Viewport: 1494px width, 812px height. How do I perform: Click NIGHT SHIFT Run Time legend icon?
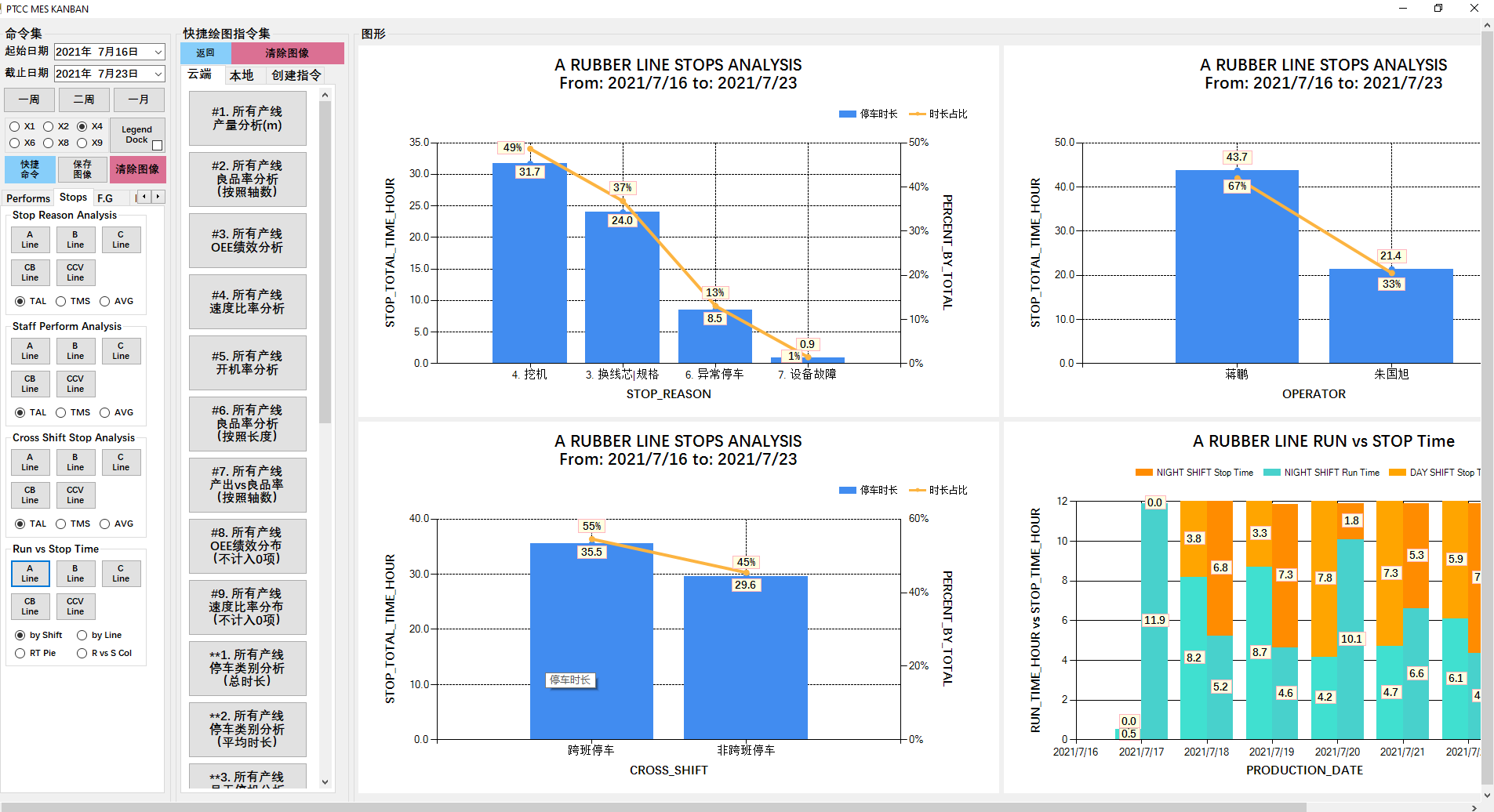click(1271, 473)
